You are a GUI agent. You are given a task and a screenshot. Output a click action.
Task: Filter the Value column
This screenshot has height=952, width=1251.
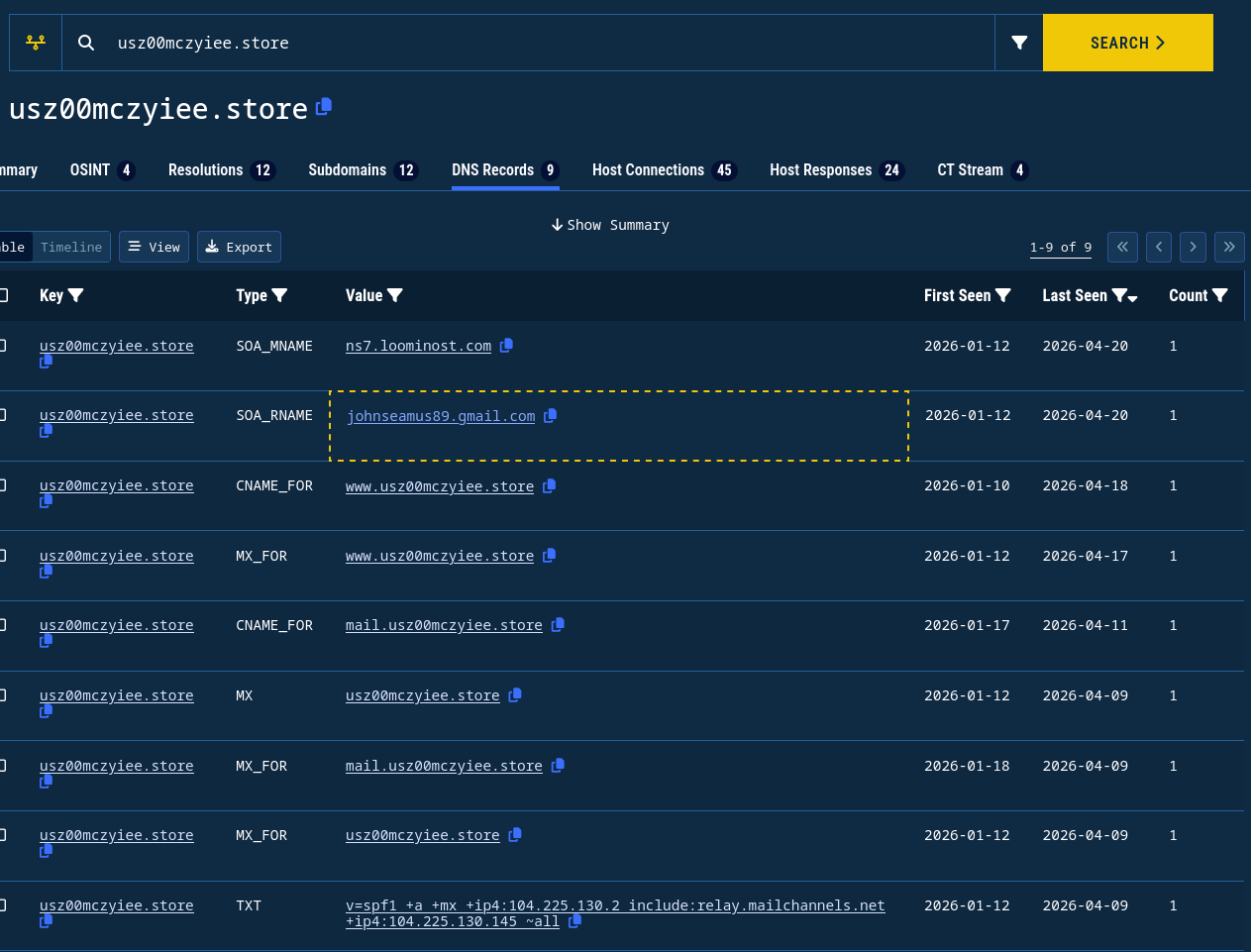coord(395,295)
